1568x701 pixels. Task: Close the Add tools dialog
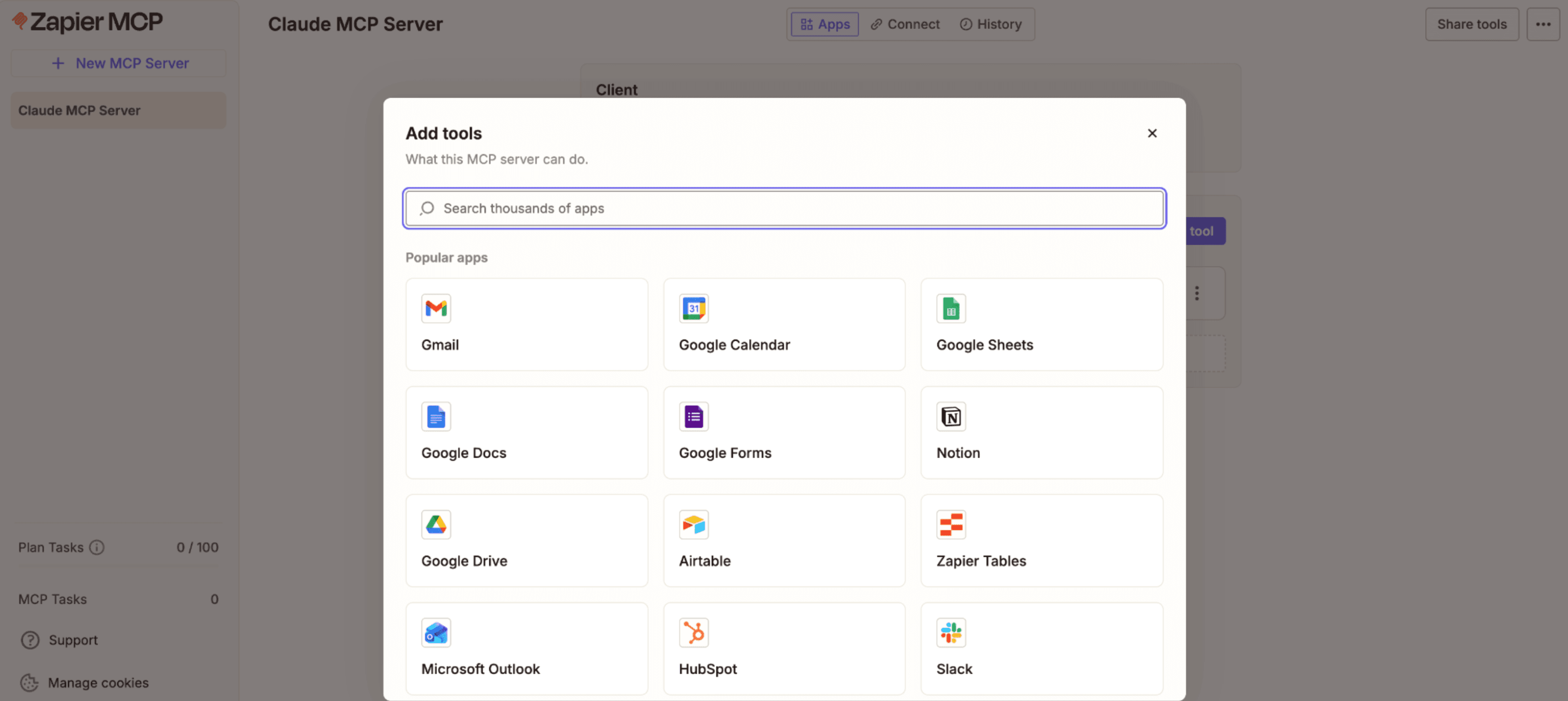[1152, 133]
